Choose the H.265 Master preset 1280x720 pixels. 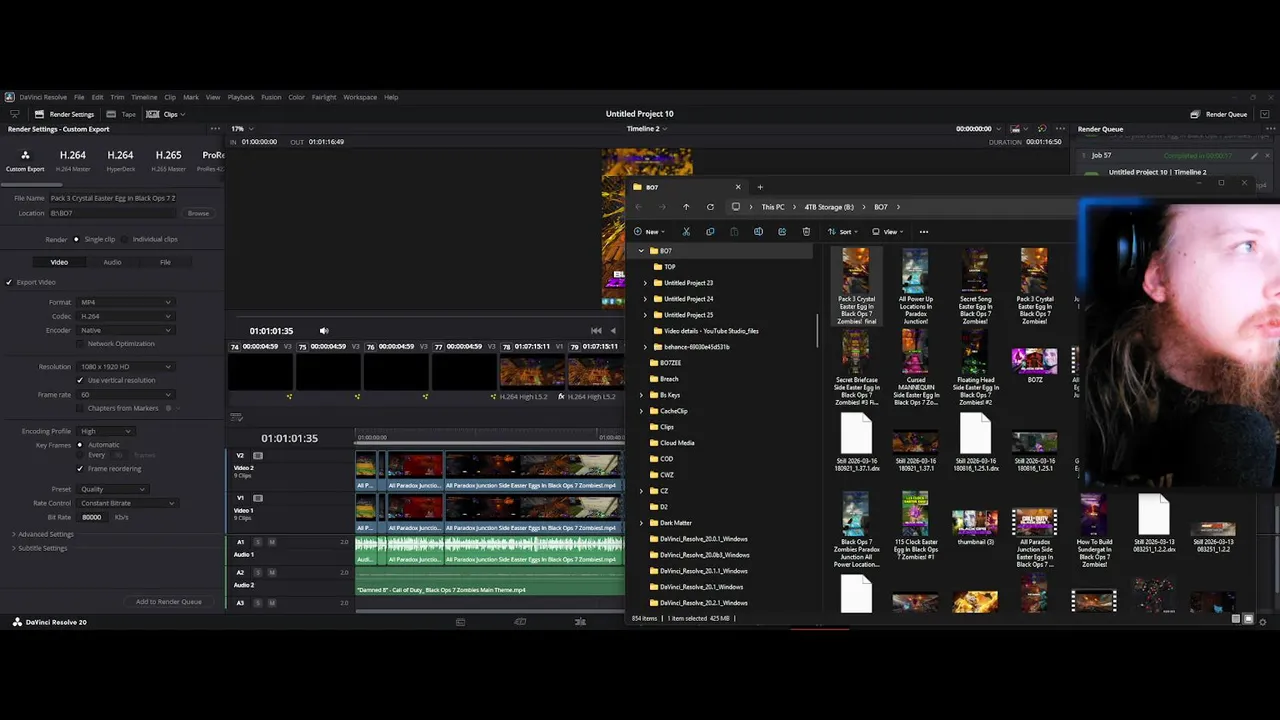pos(168,160)
